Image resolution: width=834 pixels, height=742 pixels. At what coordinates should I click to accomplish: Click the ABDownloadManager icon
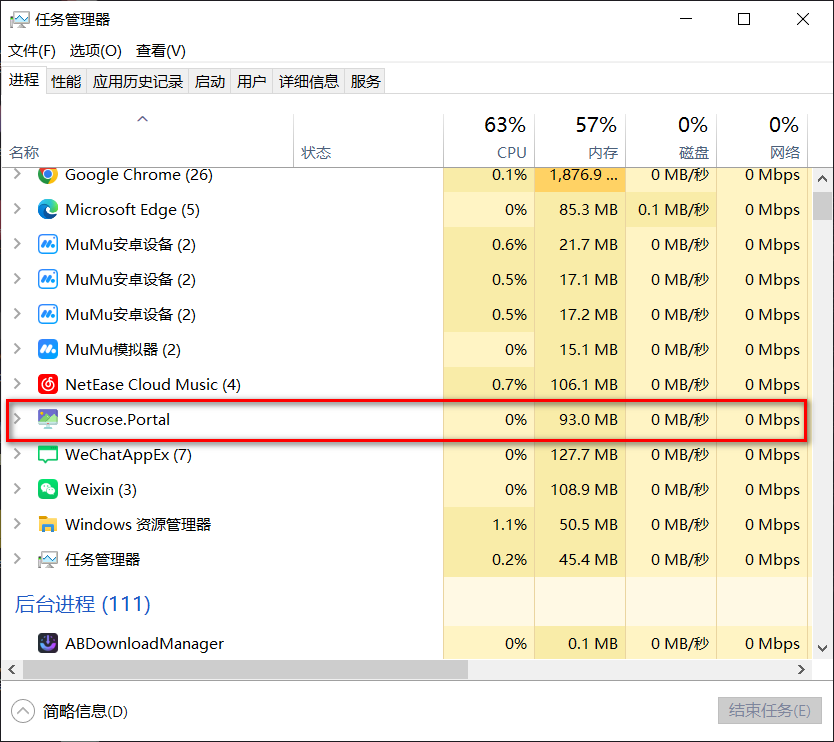point(48,643)
